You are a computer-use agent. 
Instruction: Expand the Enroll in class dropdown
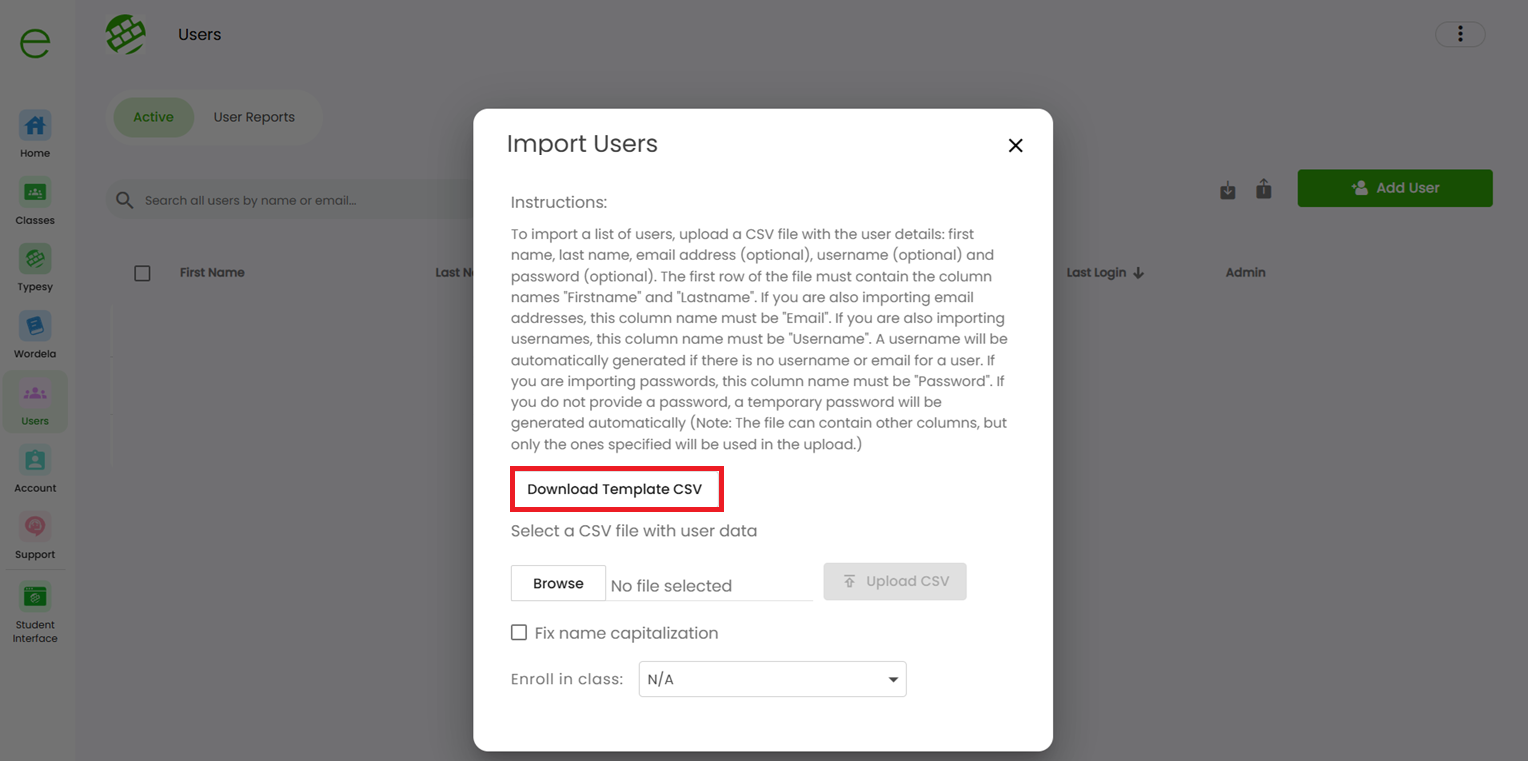[772, 679]
